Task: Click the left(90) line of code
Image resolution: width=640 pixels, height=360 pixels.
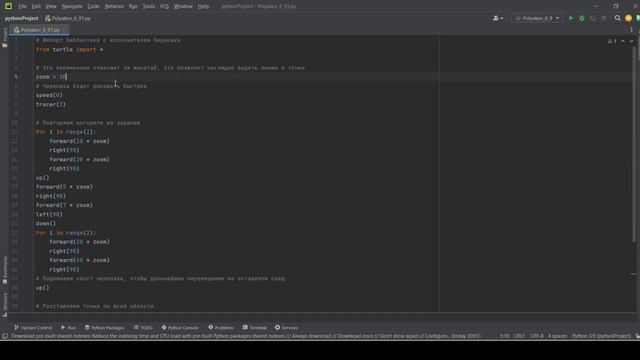Action: [x=49, y=214]
